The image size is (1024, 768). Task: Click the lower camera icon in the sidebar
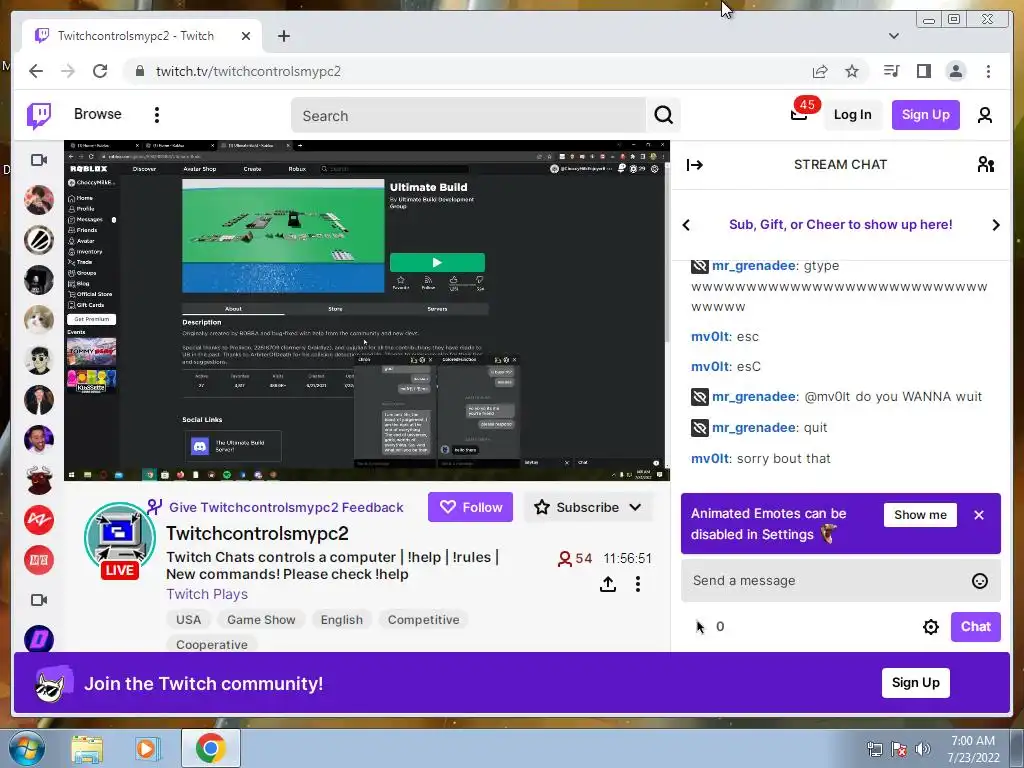(39, 600)
